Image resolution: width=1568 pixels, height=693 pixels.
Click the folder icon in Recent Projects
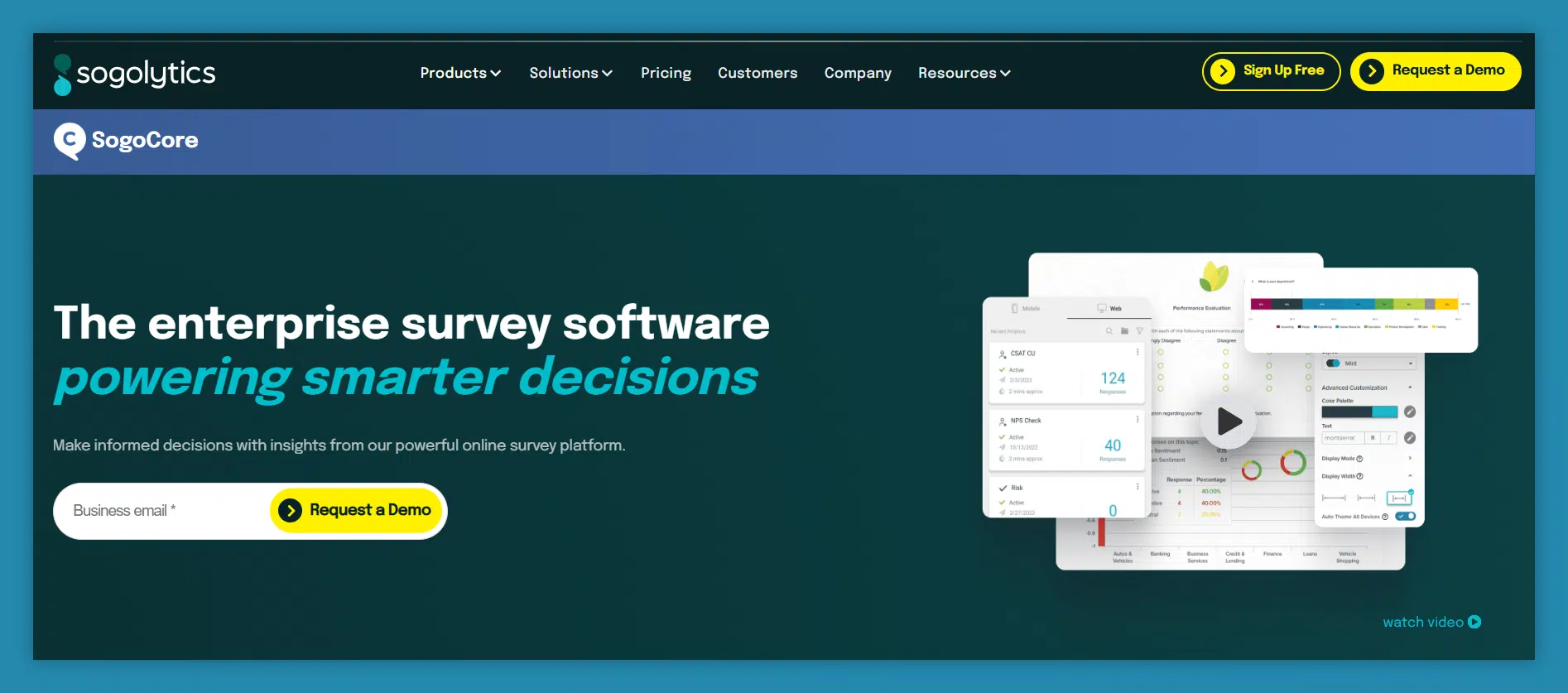tap(1124, 331)
